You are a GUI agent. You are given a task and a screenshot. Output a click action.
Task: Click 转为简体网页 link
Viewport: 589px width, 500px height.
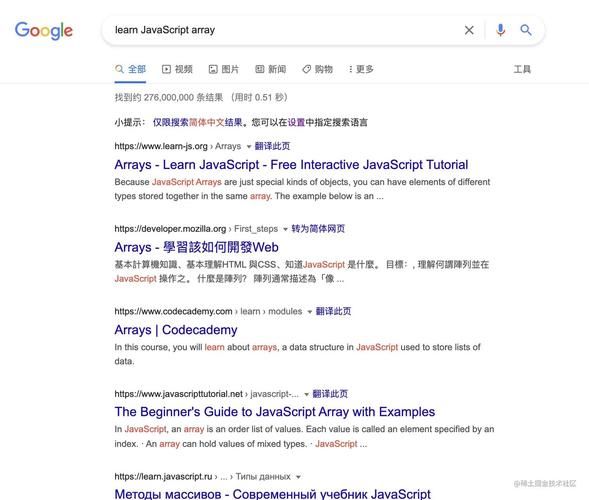click(318, 229)
